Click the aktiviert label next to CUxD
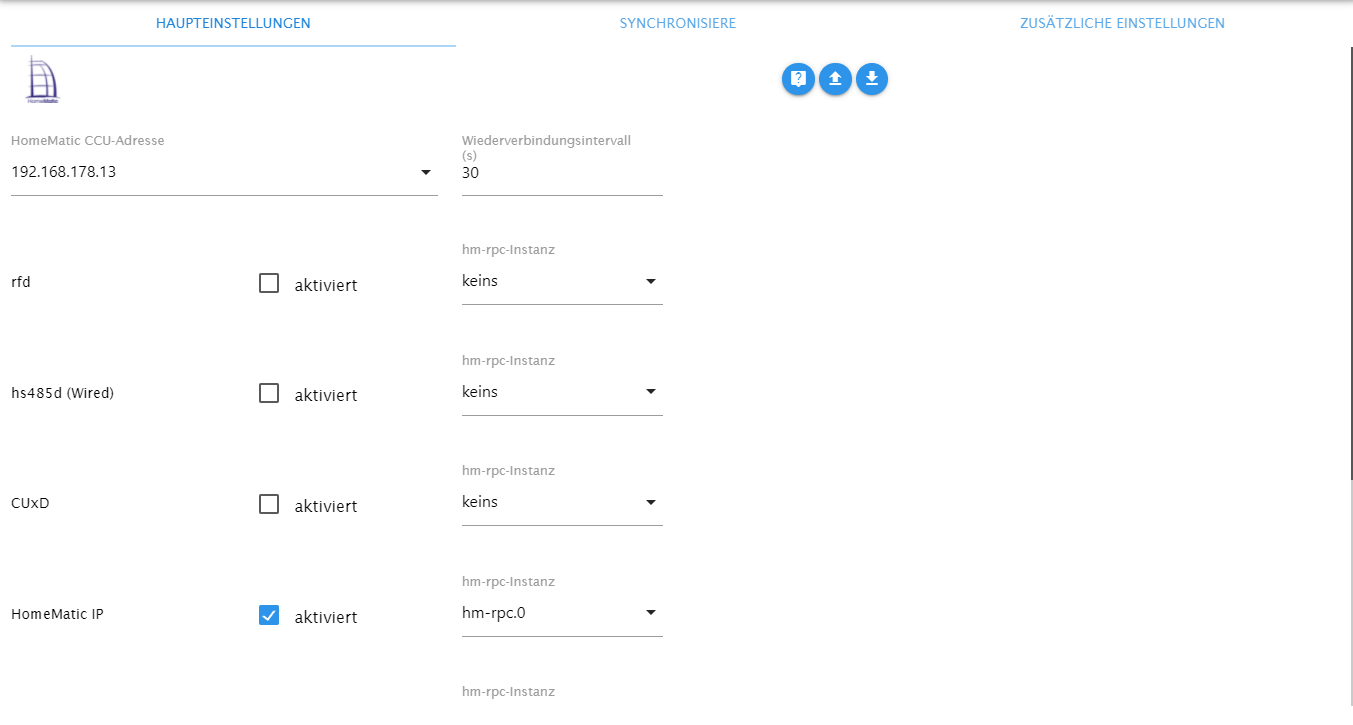The height and width of the screenshot is (725, 1353). [326, 506]
